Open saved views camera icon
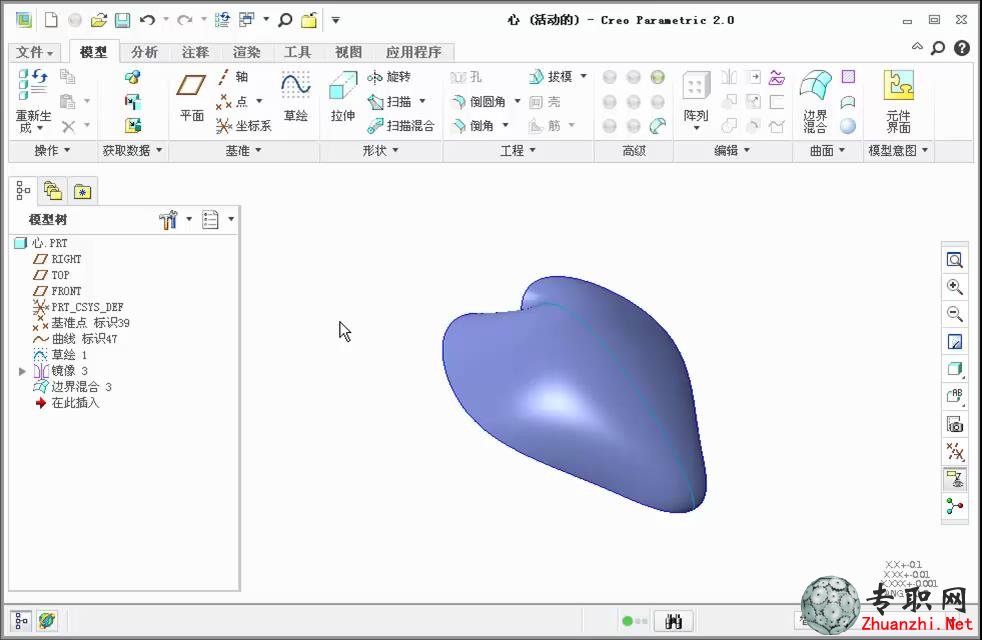This screenshot has height=640, width=982. [954, 425]
